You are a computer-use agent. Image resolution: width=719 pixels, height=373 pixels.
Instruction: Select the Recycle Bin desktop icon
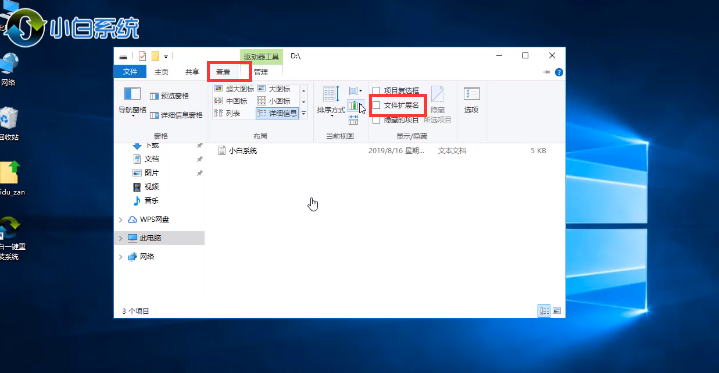coord(8,124)
